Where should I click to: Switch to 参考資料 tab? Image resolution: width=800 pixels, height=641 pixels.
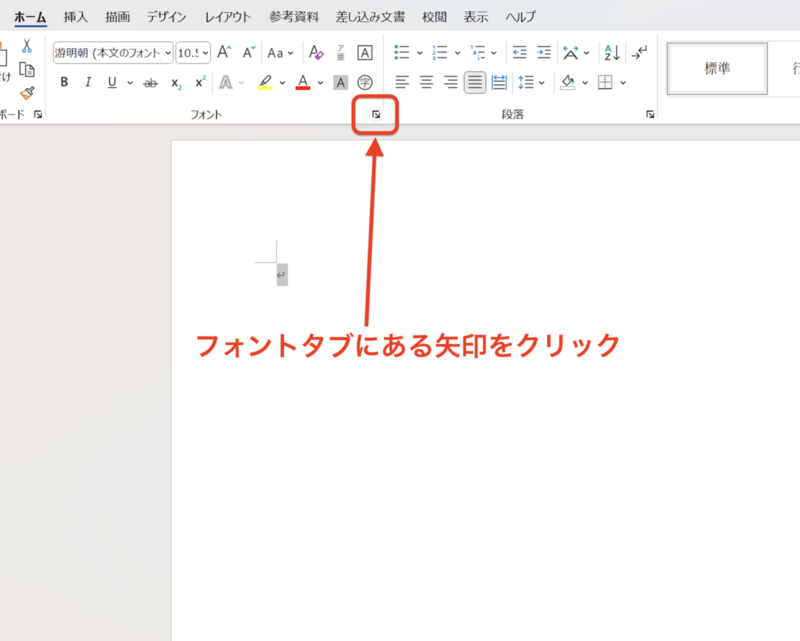(x=294, y=17)
